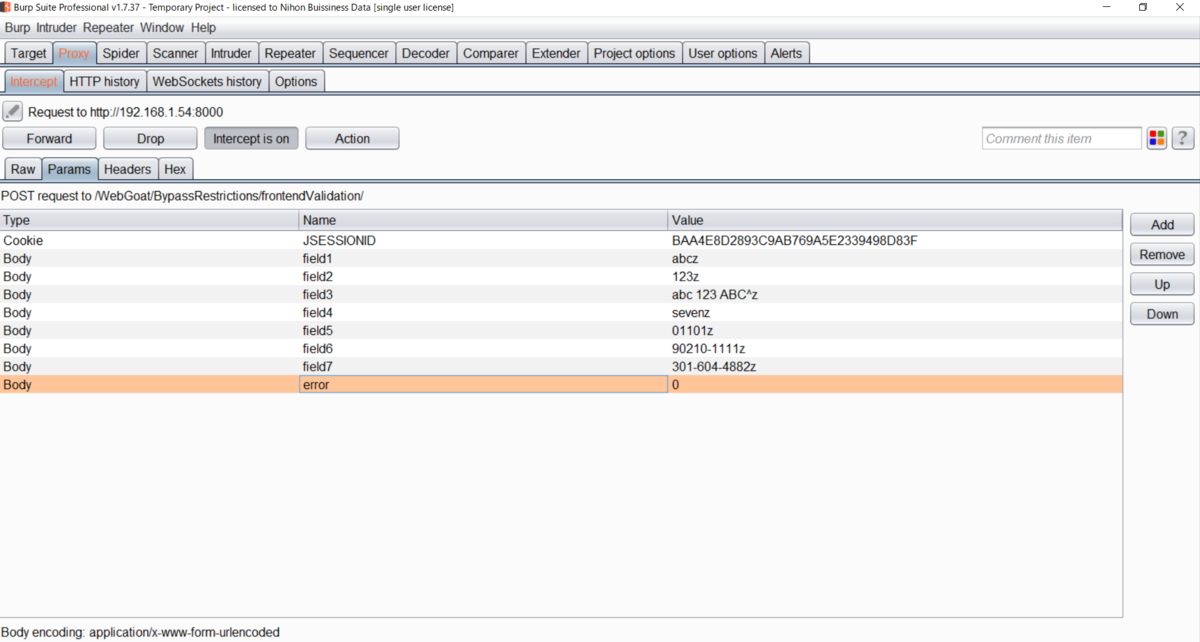Open the proxy Options sub-tab
The height and width of the screenshot is (642, 1200).
coord(296,81)
